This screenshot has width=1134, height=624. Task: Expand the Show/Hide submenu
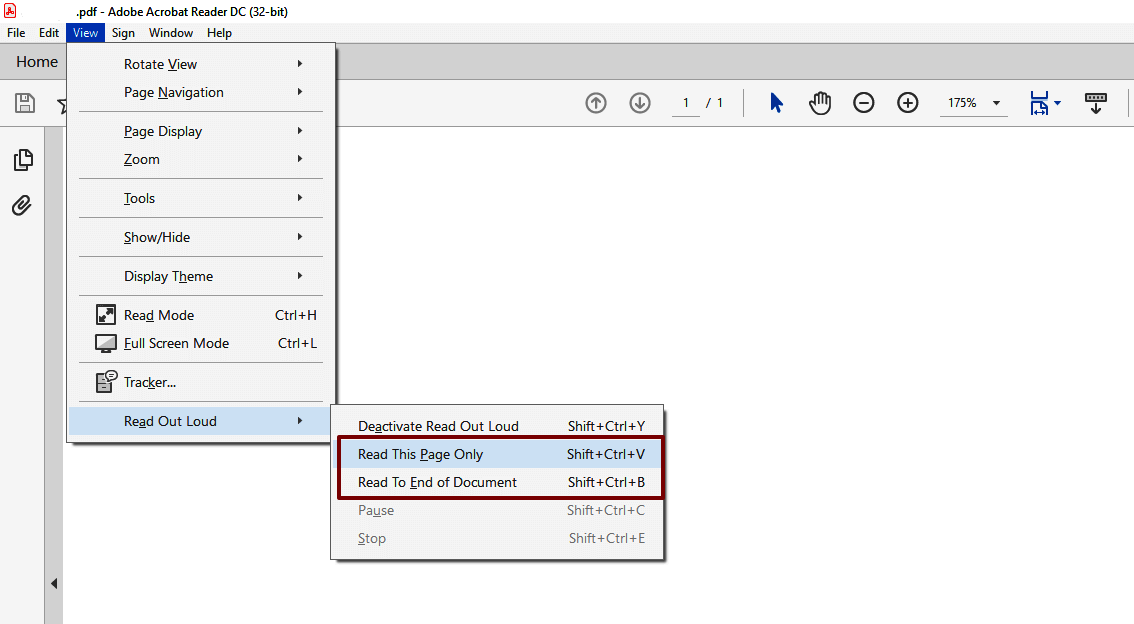(158, 237)
